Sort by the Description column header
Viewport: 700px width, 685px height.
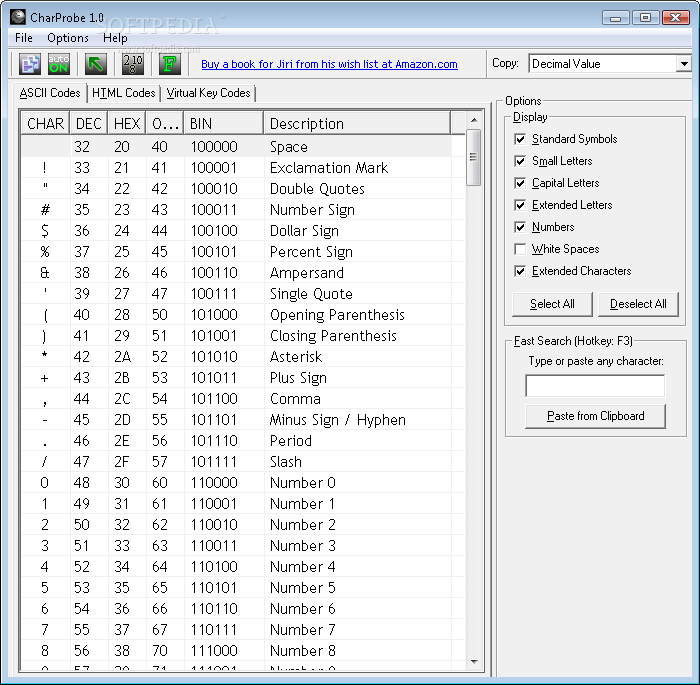pos(357,123)
